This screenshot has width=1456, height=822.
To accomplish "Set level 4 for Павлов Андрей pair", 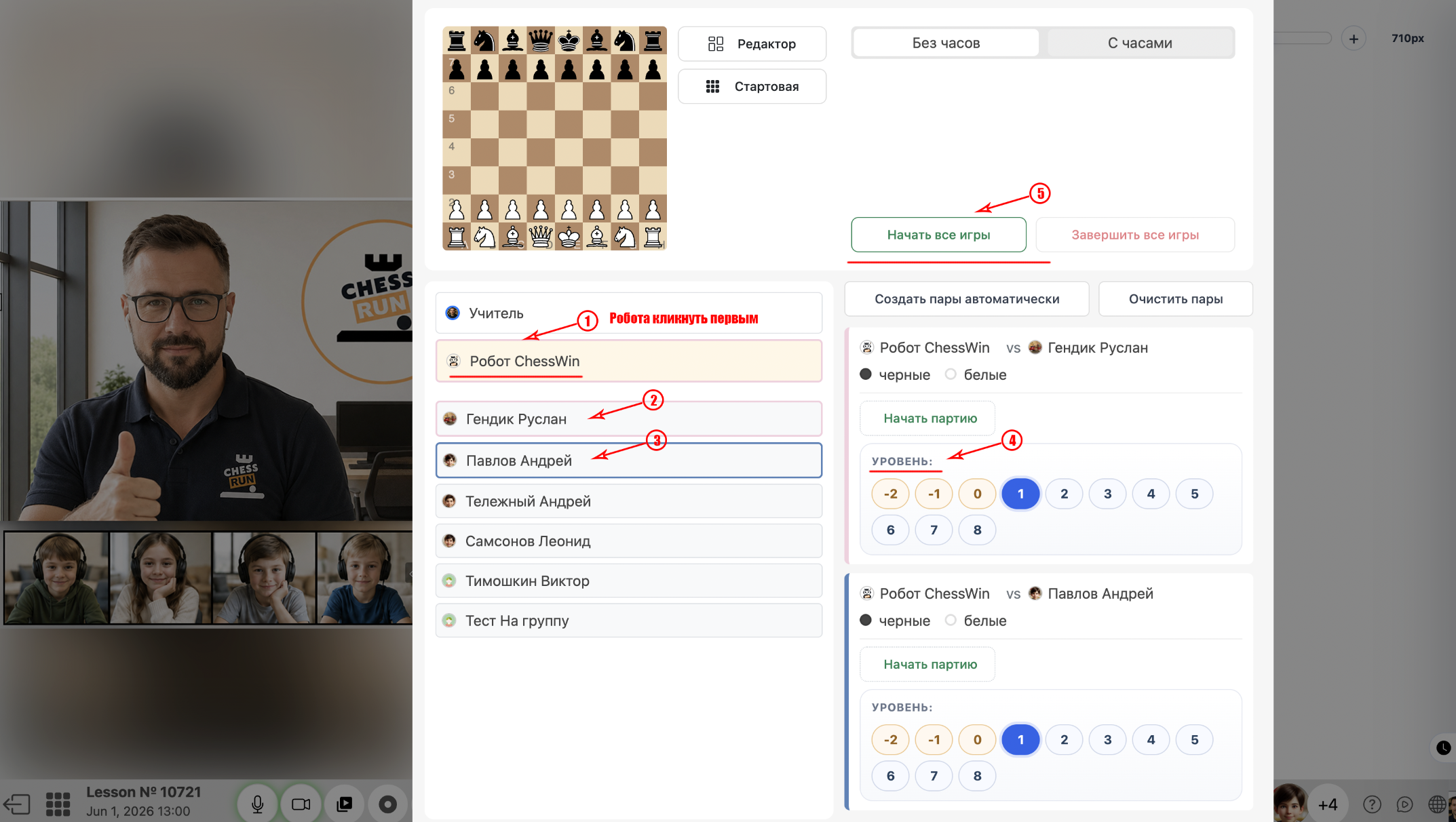I will (1151, 740).
